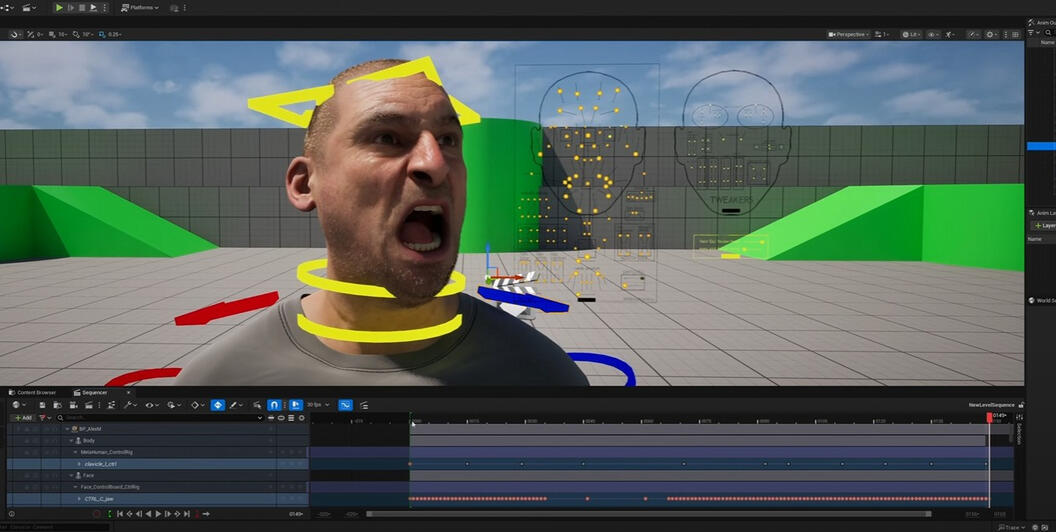The height and width of the screenshot is (532, 1056).
Task: Open play mode options three-dot menu
Action: pyautogui.click(x=103, y=7)
